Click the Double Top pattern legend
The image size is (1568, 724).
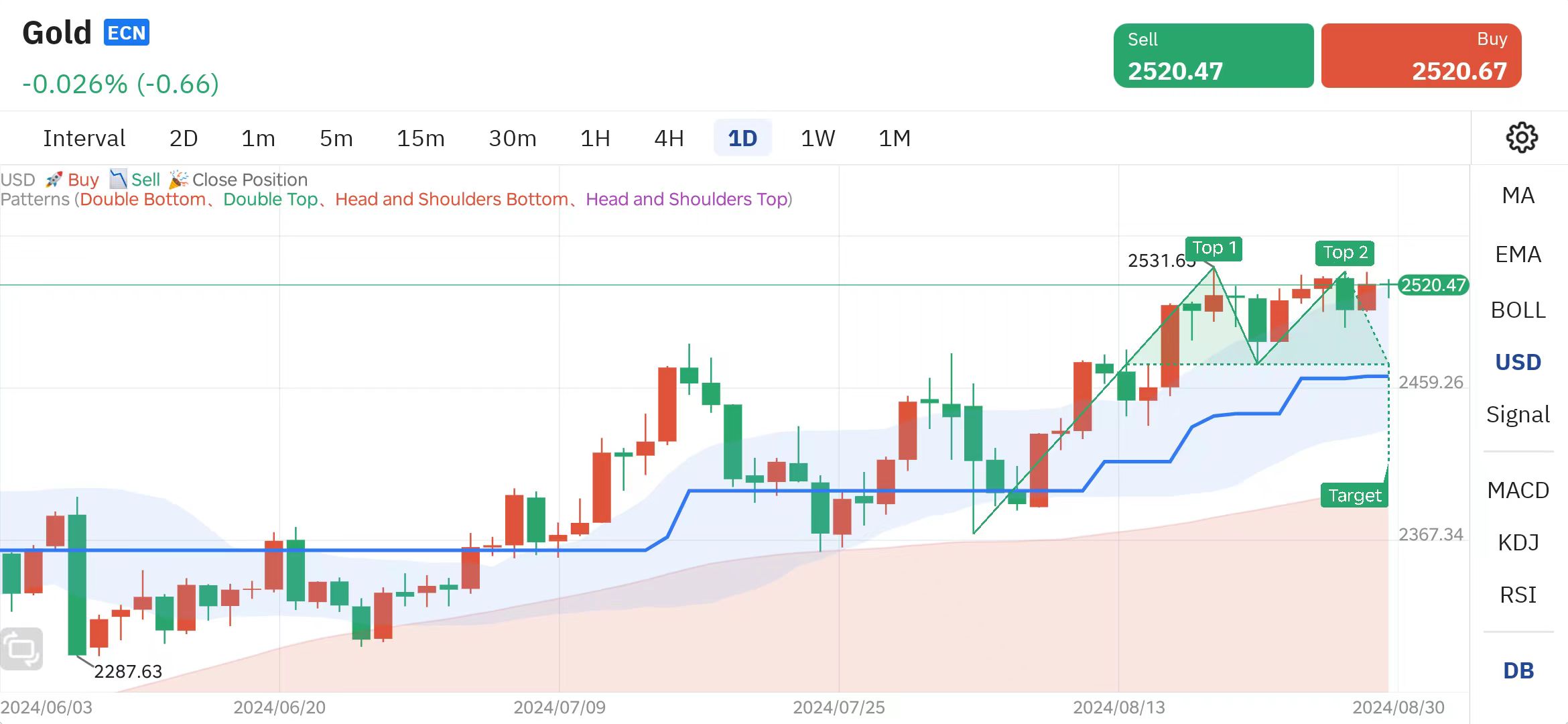pyautogui.click(x=270, y=199)
